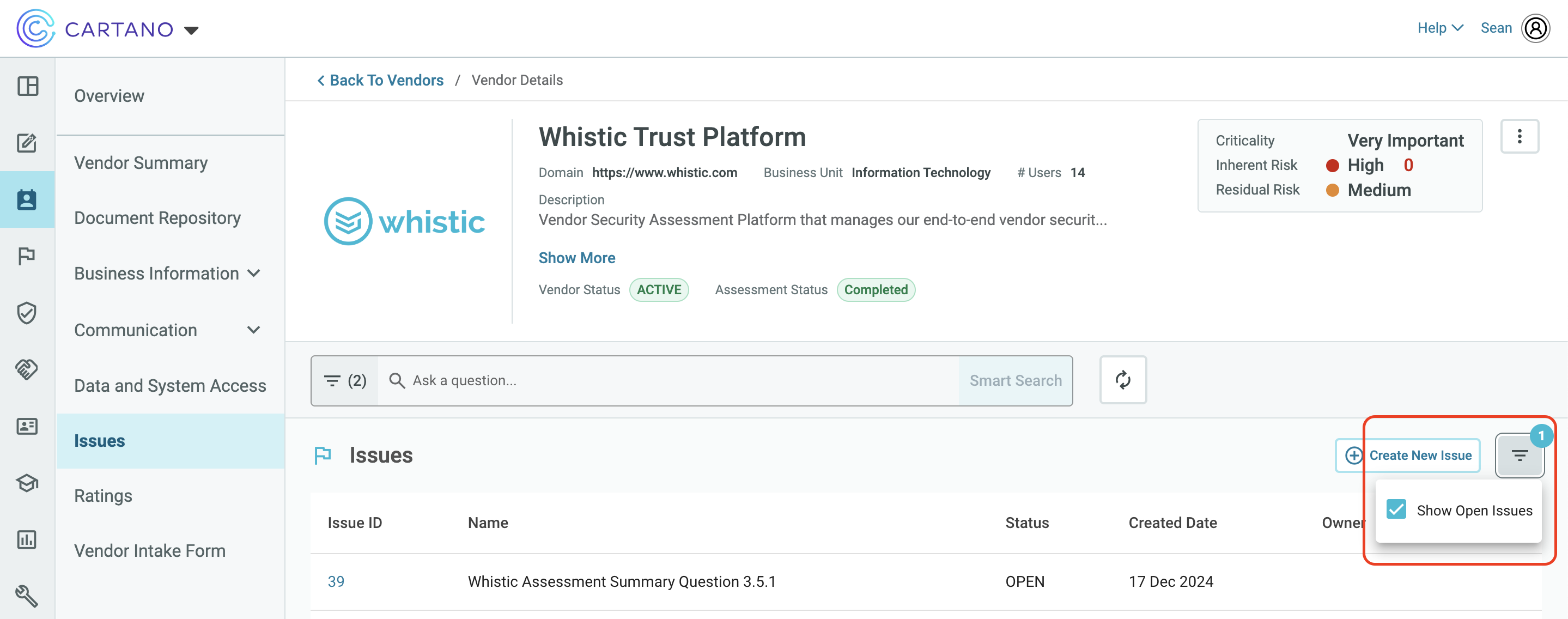Open the flag icon in left rail

[x=27, y=256]
